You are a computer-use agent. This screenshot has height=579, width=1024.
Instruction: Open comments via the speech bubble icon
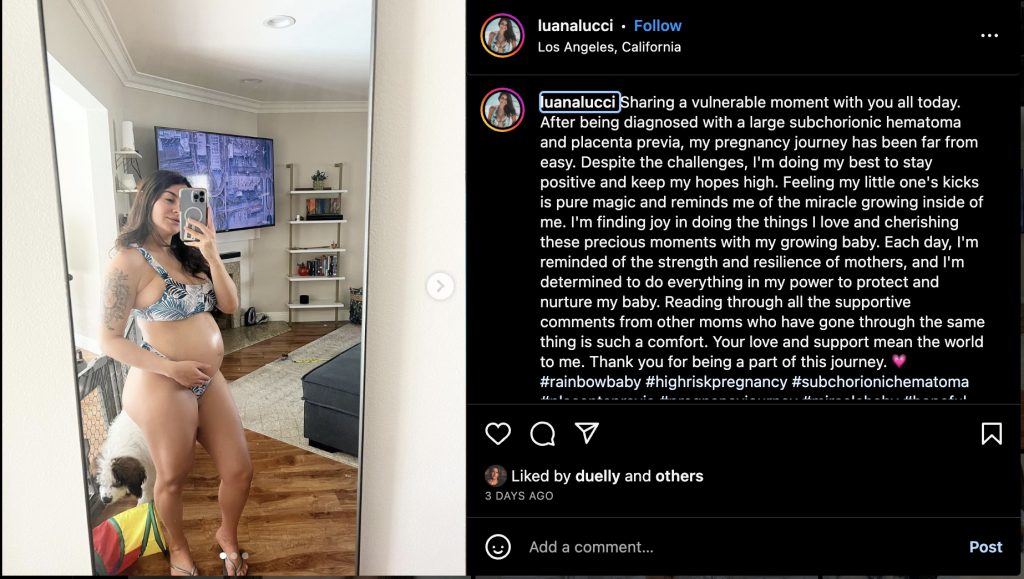click(543, 433)
